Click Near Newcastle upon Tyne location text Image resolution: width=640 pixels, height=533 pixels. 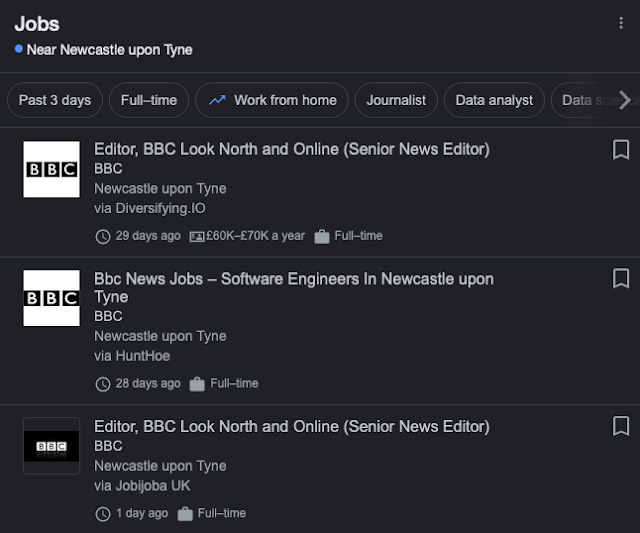tap(109, 50)
